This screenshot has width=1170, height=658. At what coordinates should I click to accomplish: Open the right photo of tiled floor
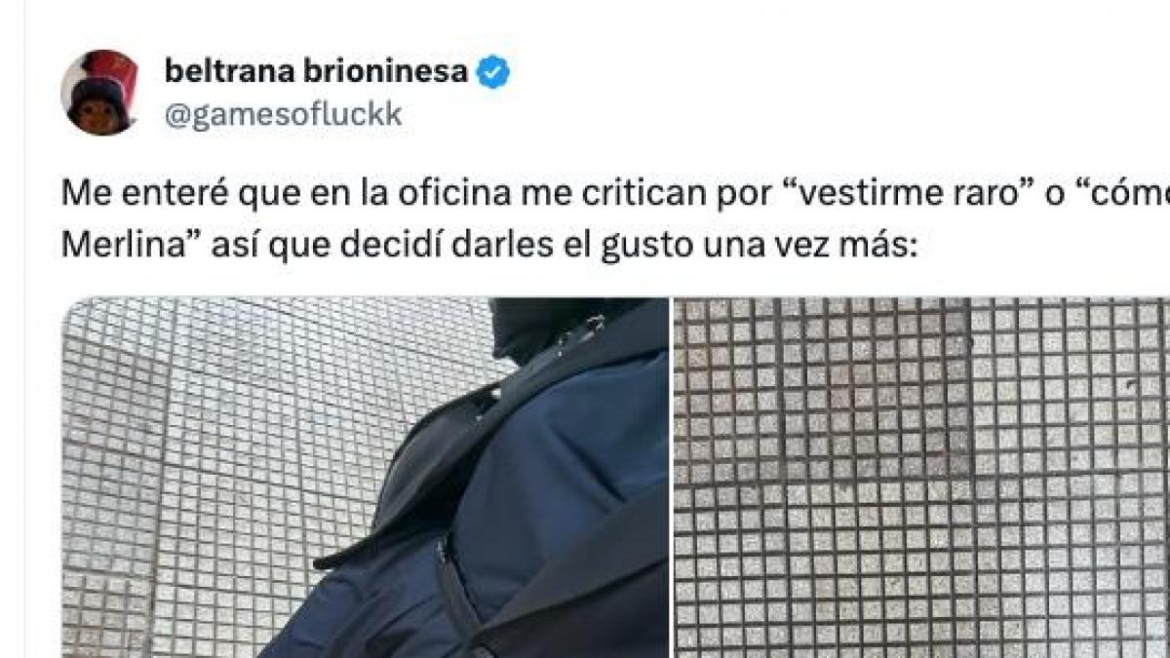point(922,477)
